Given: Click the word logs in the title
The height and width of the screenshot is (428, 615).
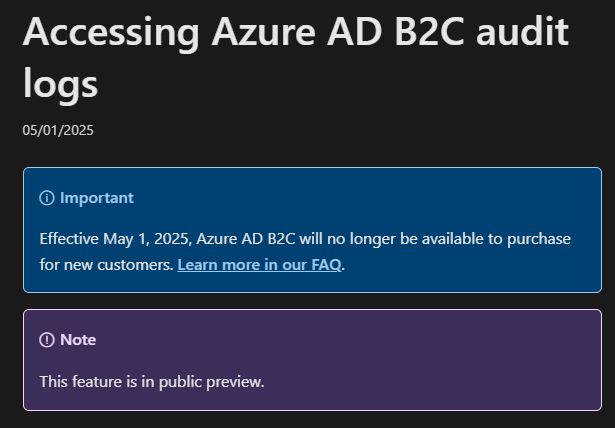Looking at the screenshot, I should (60, 84).
